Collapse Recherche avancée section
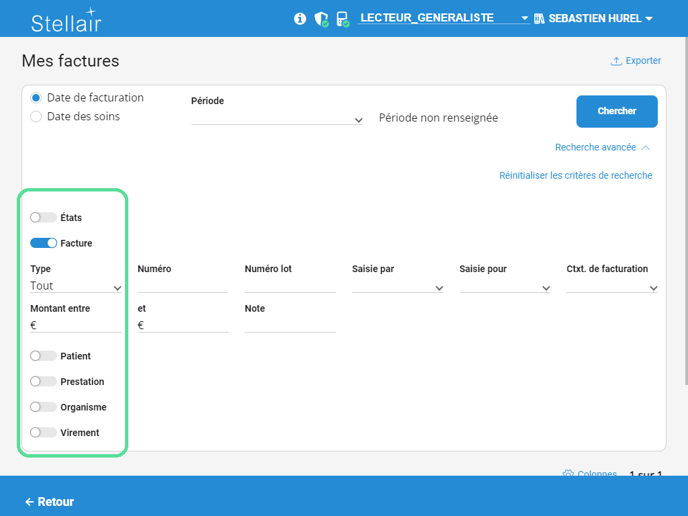Image resolution: width=688 pixels, height=516 pixels. [x=602, y=147]
